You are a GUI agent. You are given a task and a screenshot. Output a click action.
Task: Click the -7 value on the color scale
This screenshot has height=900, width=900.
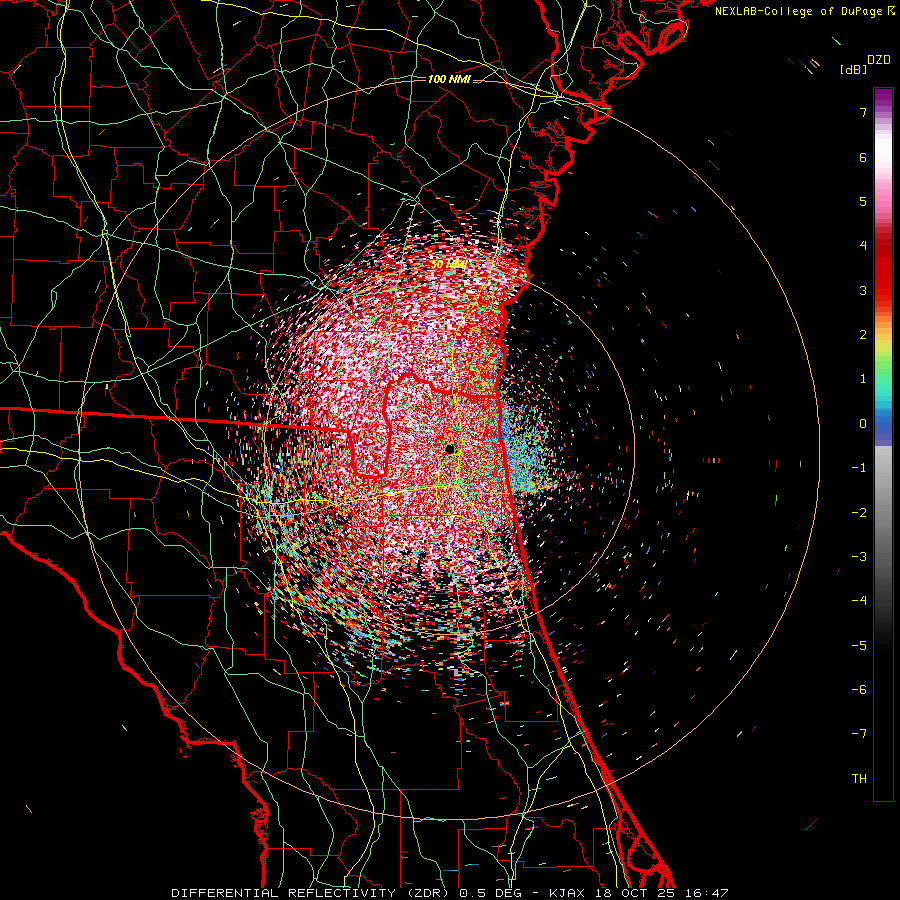859,734
